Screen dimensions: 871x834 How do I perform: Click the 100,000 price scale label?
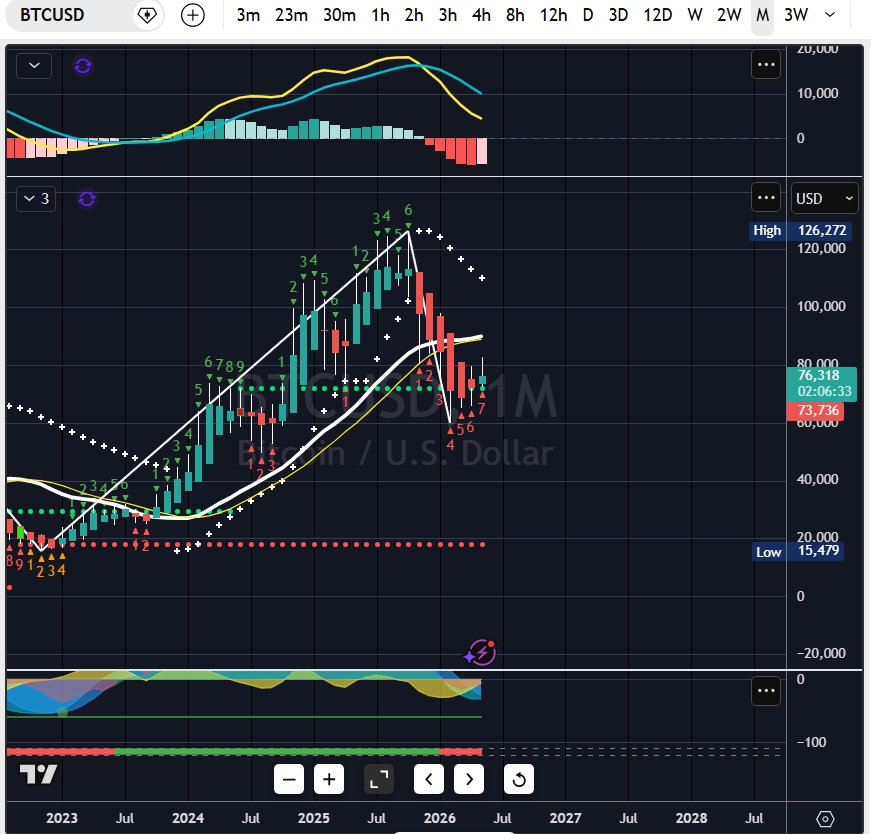(x=821, y=306)
